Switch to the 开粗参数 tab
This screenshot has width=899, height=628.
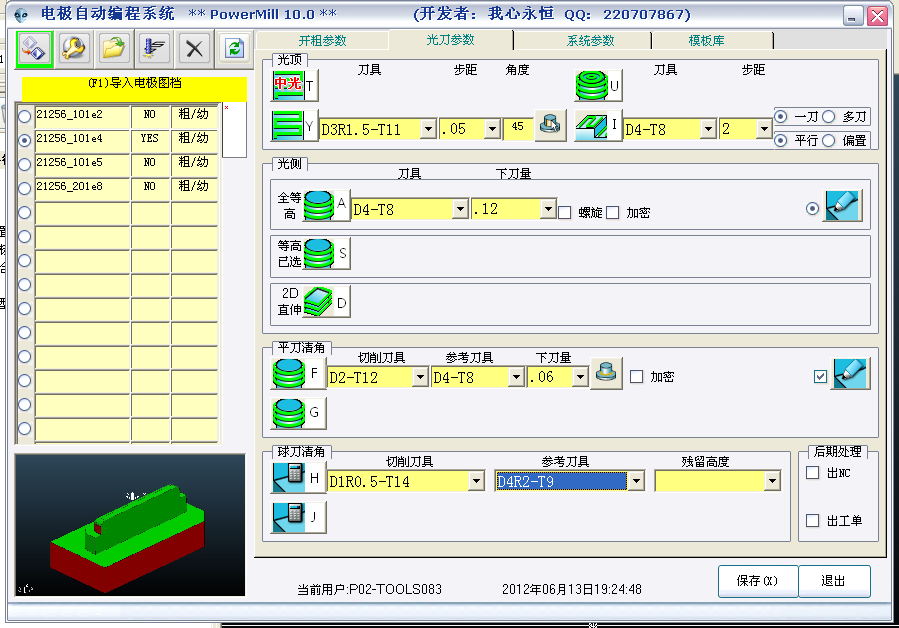(322, 41)
